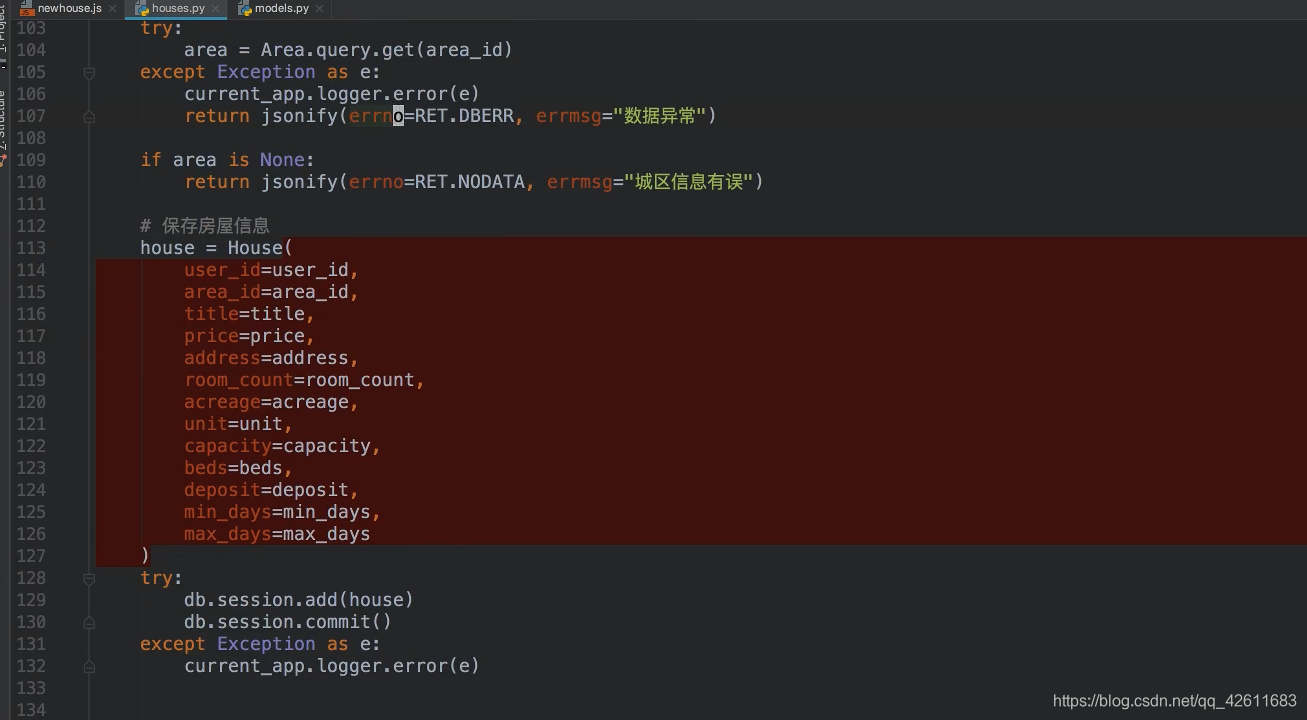The width and height of the screenshot is (1307, 720).
Task: Click the 'room_count=room_count,' argument
Action: click(x=304, y=380)
